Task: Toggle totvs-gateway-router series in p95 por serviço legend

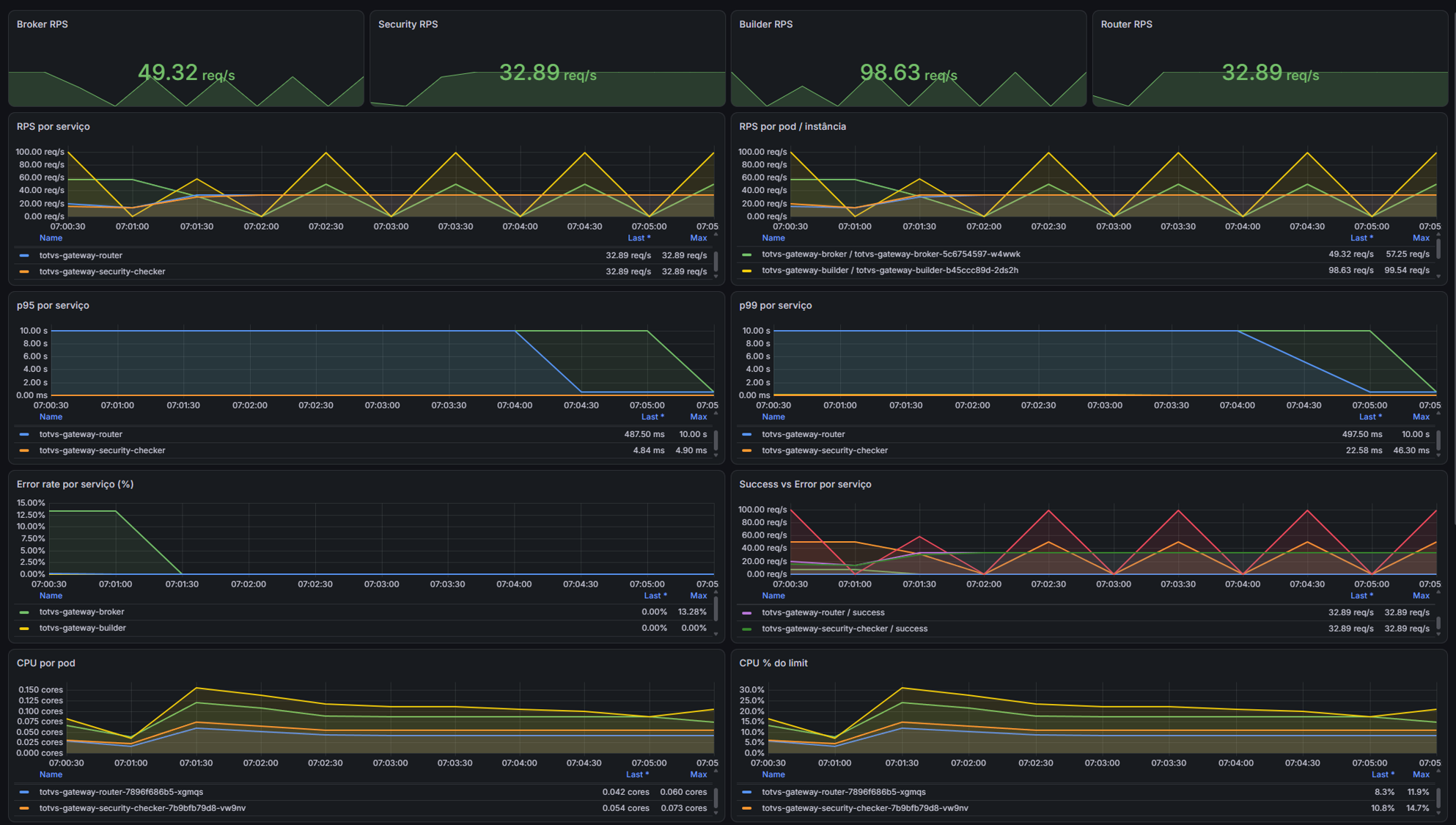Action: [x=81, y=434]
